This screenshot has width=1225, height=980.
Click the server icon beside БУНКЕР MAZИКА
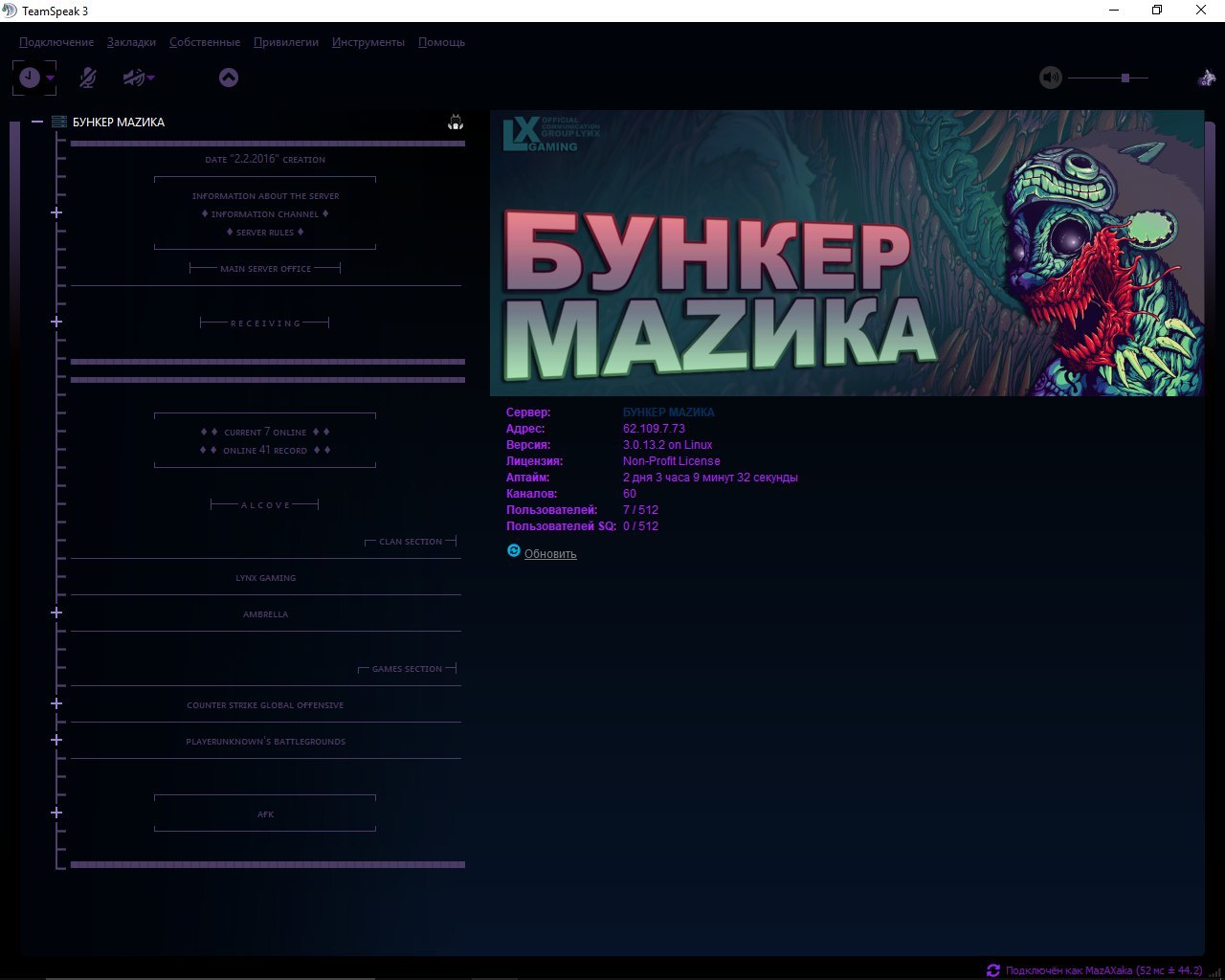59,122
